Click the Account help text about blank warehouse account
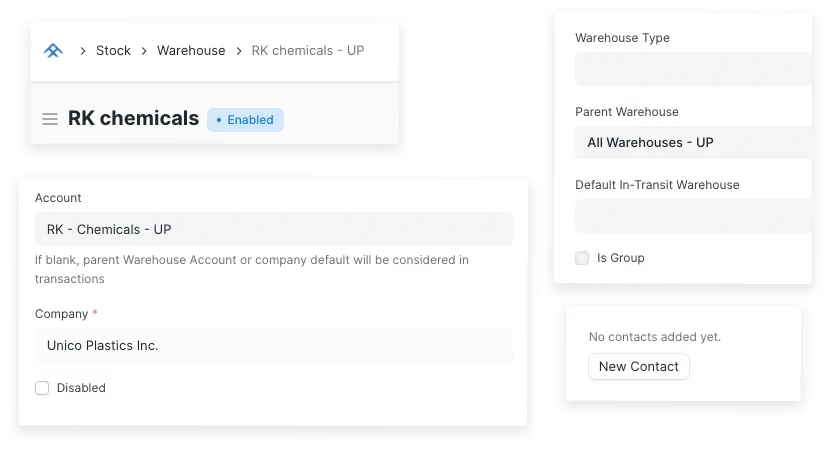826x450 pixels. point(252,269)
